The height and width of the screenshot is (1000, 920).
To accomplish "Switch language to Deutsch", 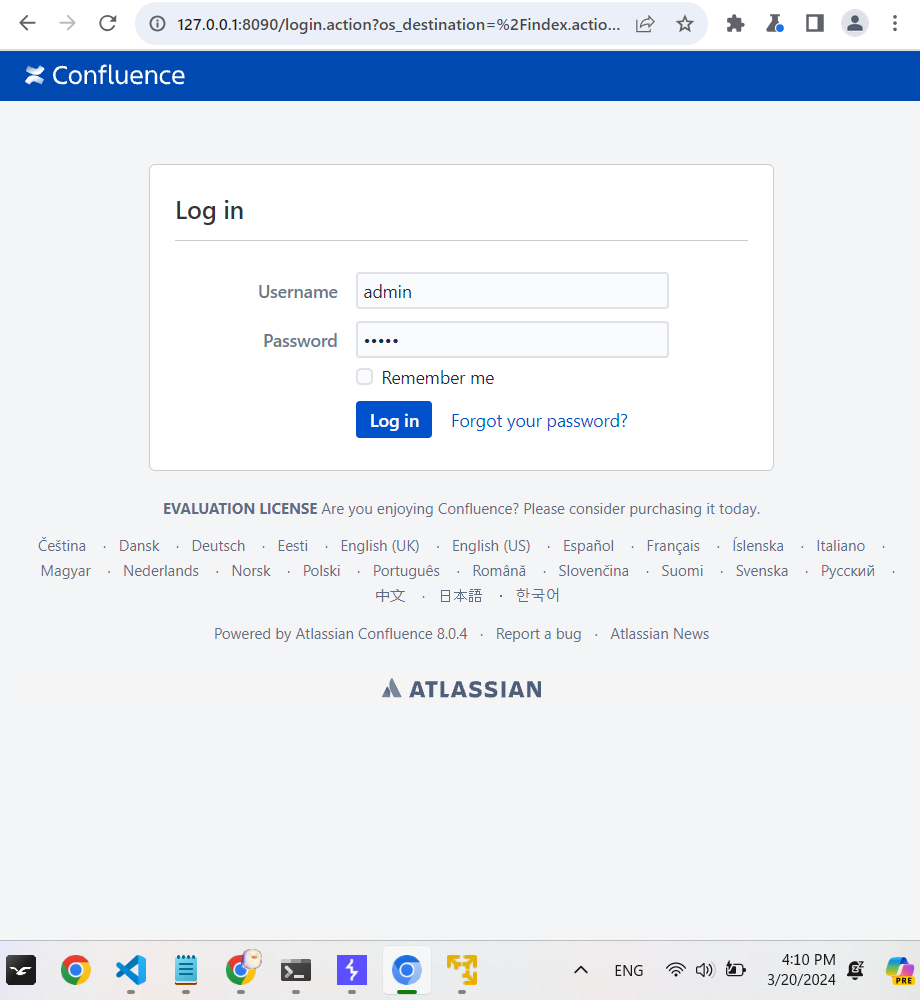I will click(x=218, y=546).
